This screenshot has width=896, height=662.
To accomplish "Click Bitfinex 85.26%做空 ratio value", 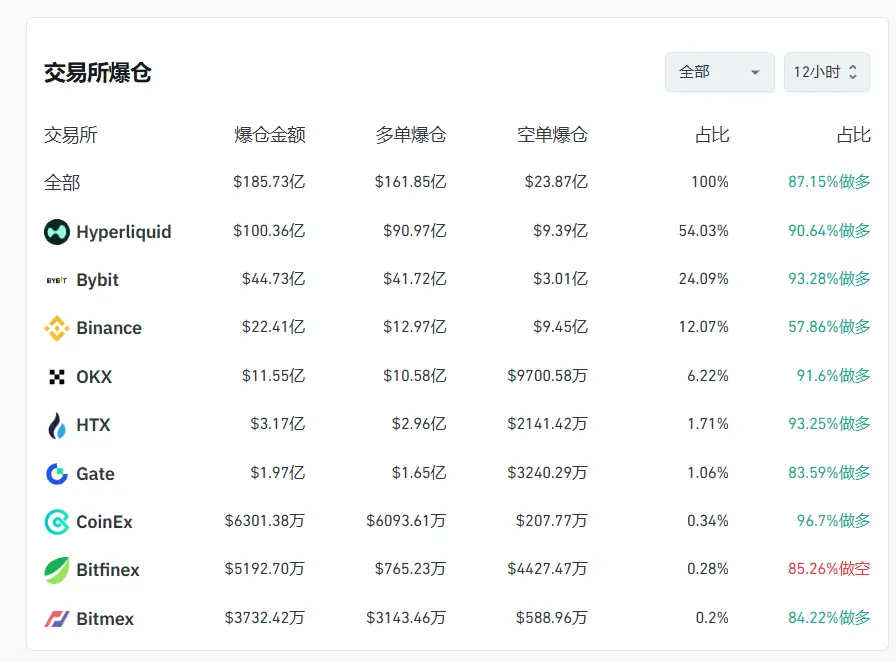I will 829,569.
